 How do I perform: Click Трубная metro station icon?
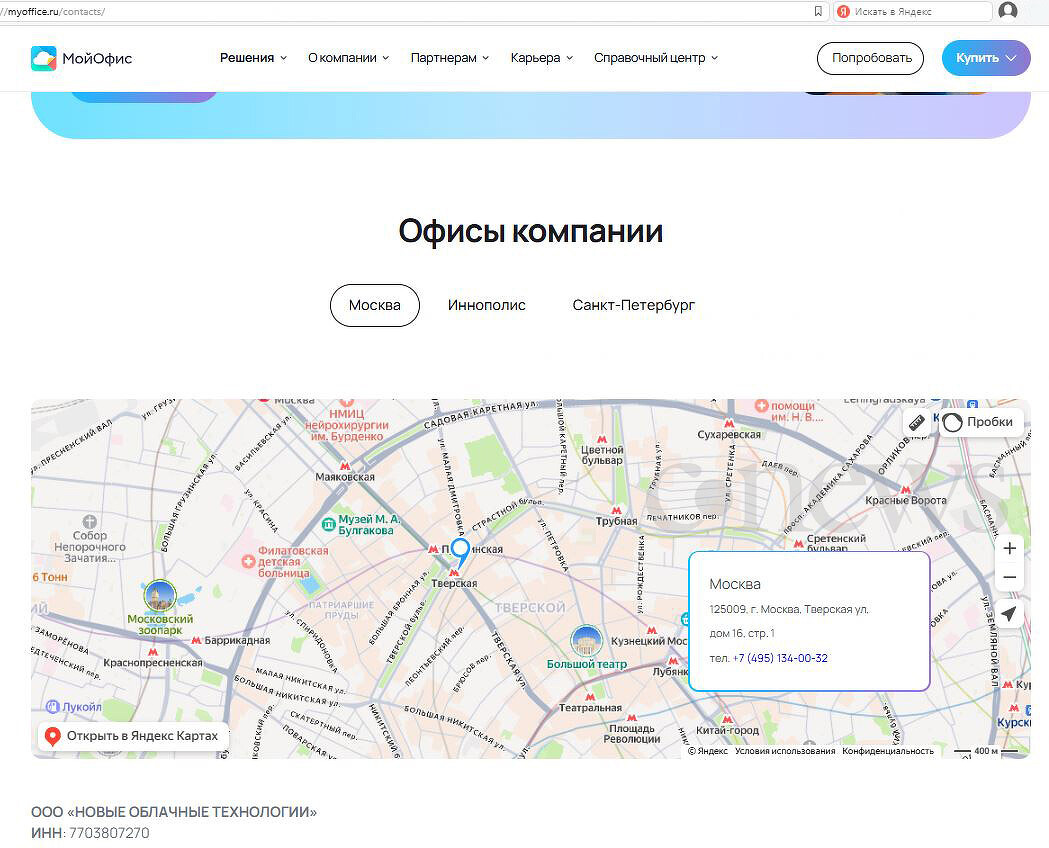616,510
